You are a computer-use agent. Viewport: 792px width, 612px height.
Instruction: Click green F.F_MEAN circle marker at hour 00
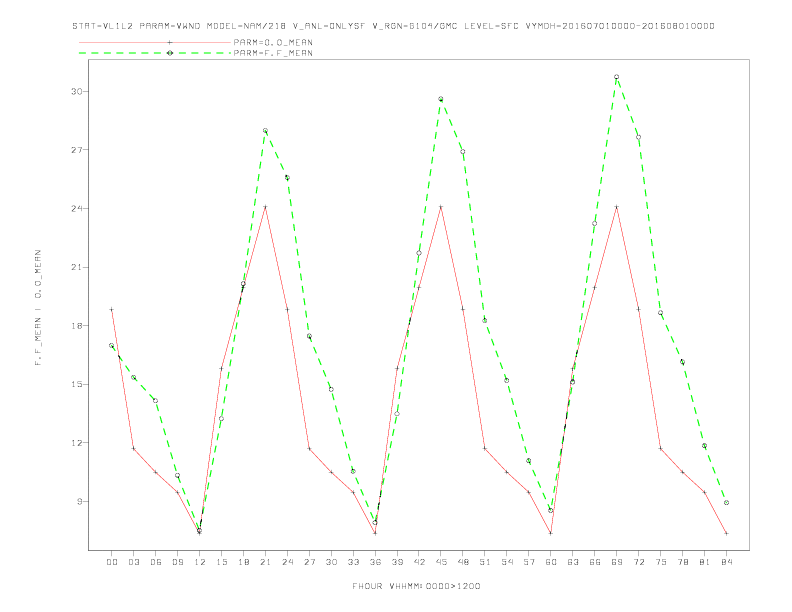point(112,345)
